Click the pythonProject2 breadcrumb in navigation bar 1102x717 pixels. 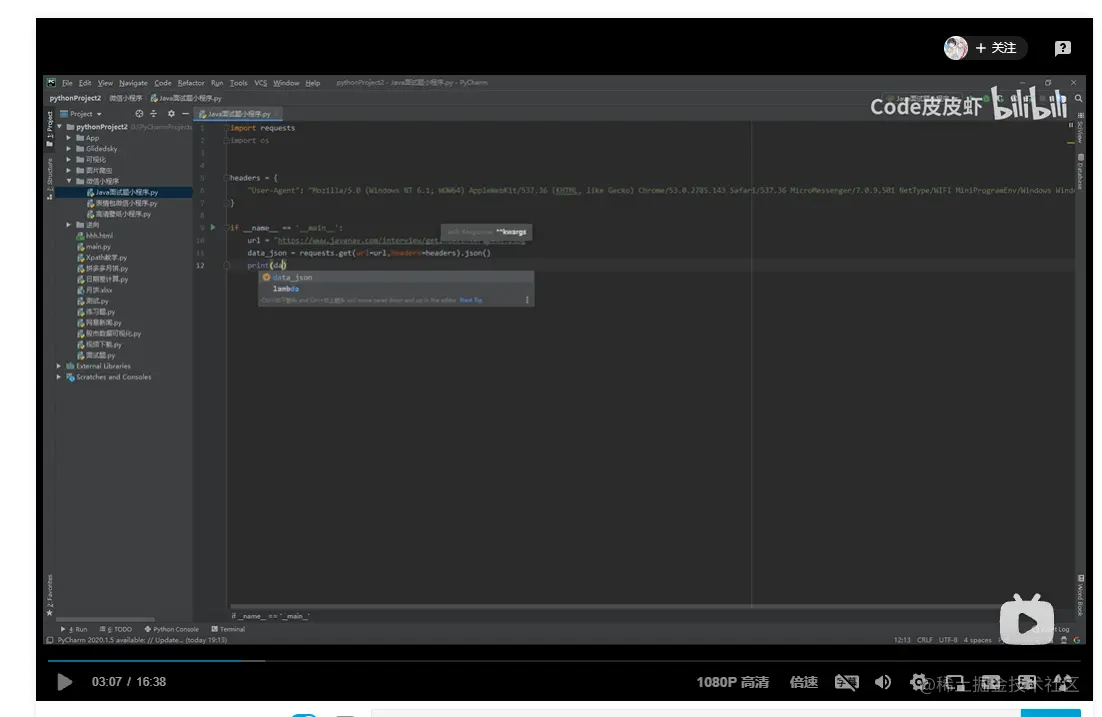75,98
